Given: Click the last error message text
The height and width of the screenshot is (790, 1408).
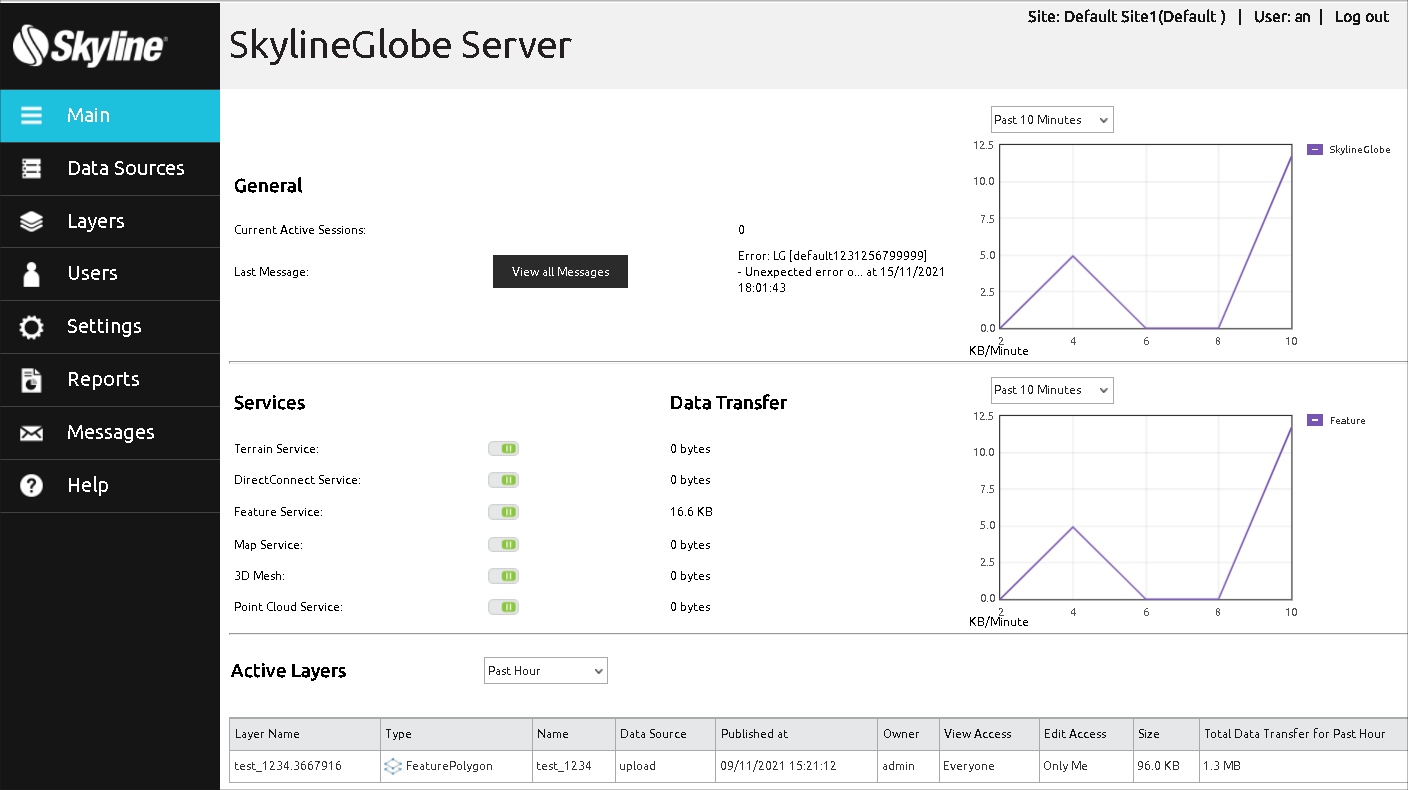Looking at the screenshot, I should tap(841, 271).
